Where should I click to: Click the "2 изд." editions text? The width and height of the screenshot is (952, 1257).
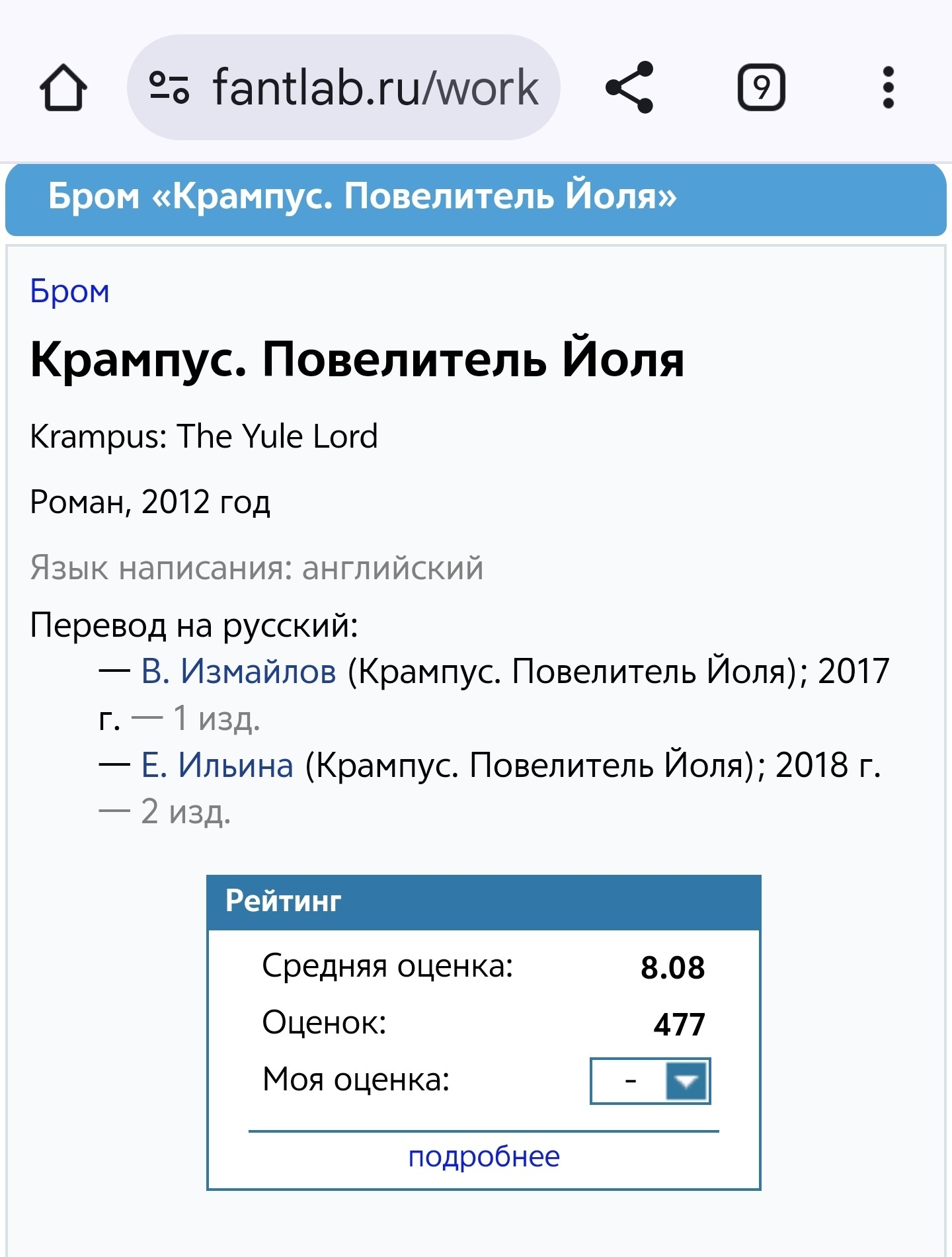click(x=186, y=812)
